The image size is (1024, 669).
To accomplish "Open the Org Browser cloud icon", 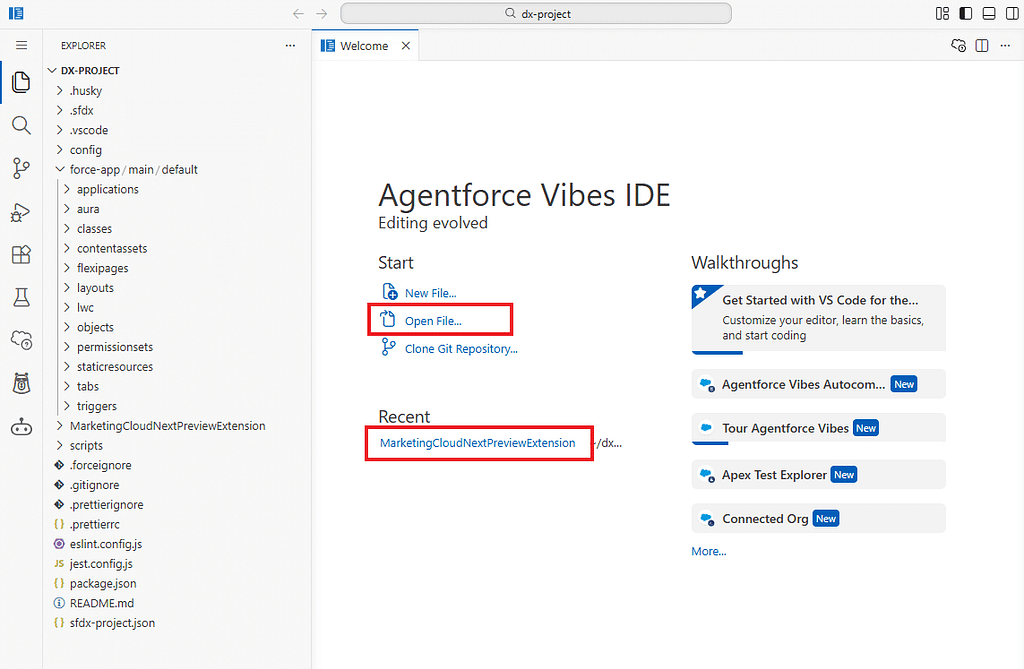I will coord(21,340).
